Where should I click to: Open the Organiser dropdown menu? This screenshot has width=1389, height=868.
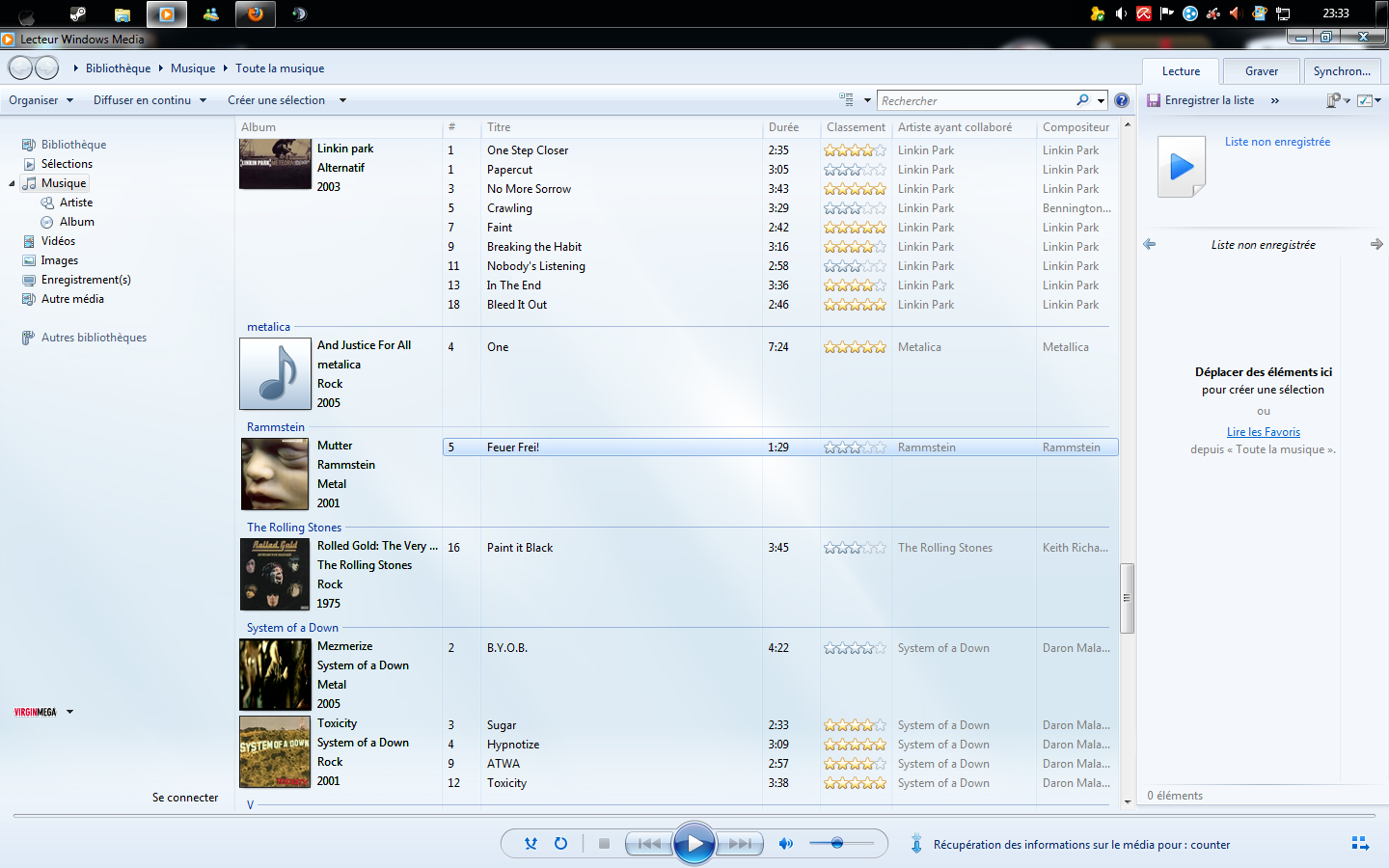point(41,100)
